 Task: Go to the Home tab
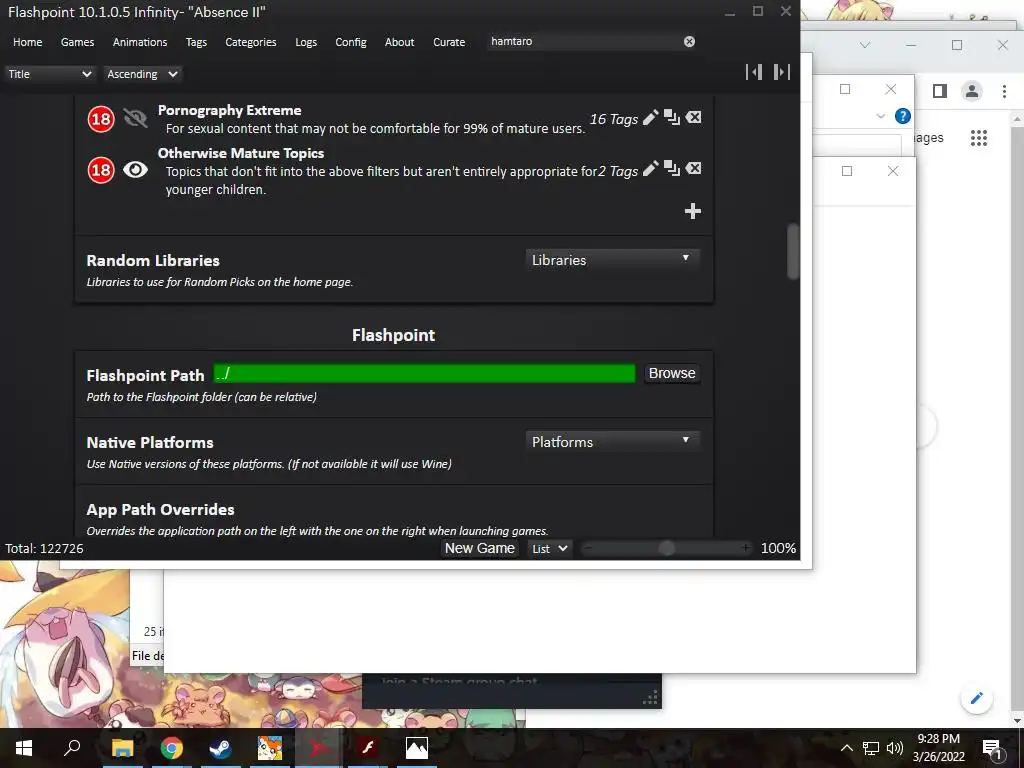[x=27, y=42]
